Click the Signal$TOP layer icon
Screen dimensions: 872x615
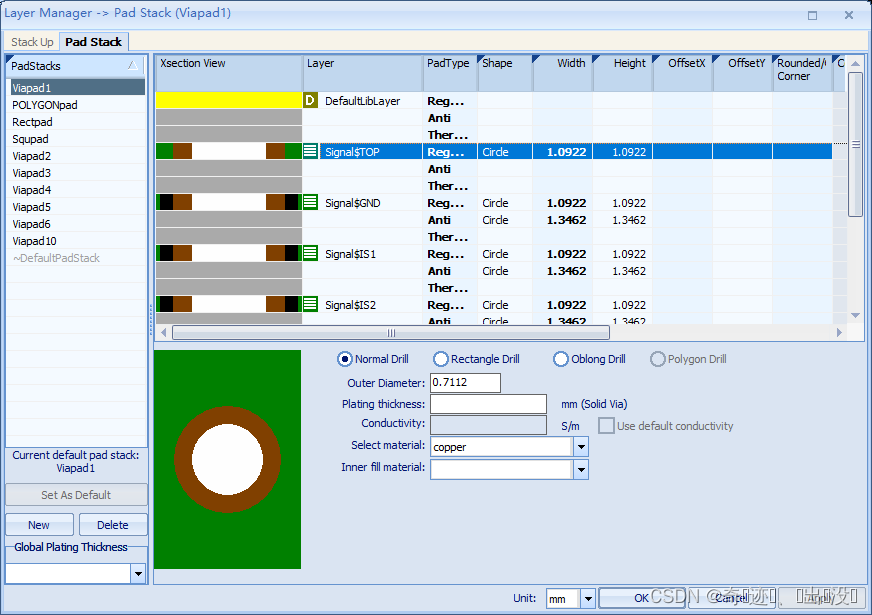[310, 151]
